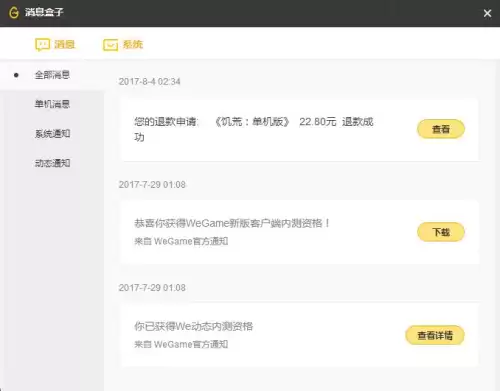Switch to the 系统 tab
This screenshot has width=500, height=391.
(123, 44)
